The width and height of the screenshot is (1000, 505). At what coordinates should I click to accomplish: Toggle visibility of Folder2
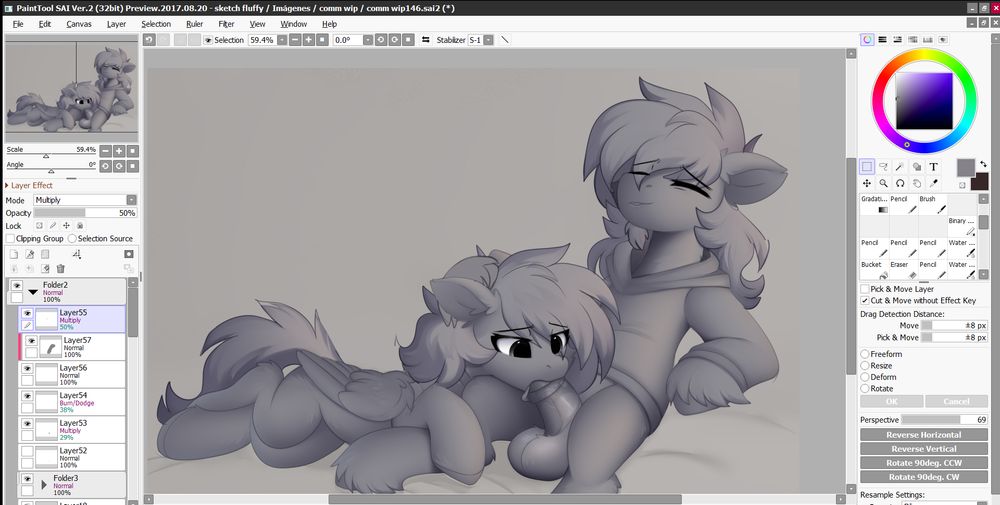pos(17,286)
